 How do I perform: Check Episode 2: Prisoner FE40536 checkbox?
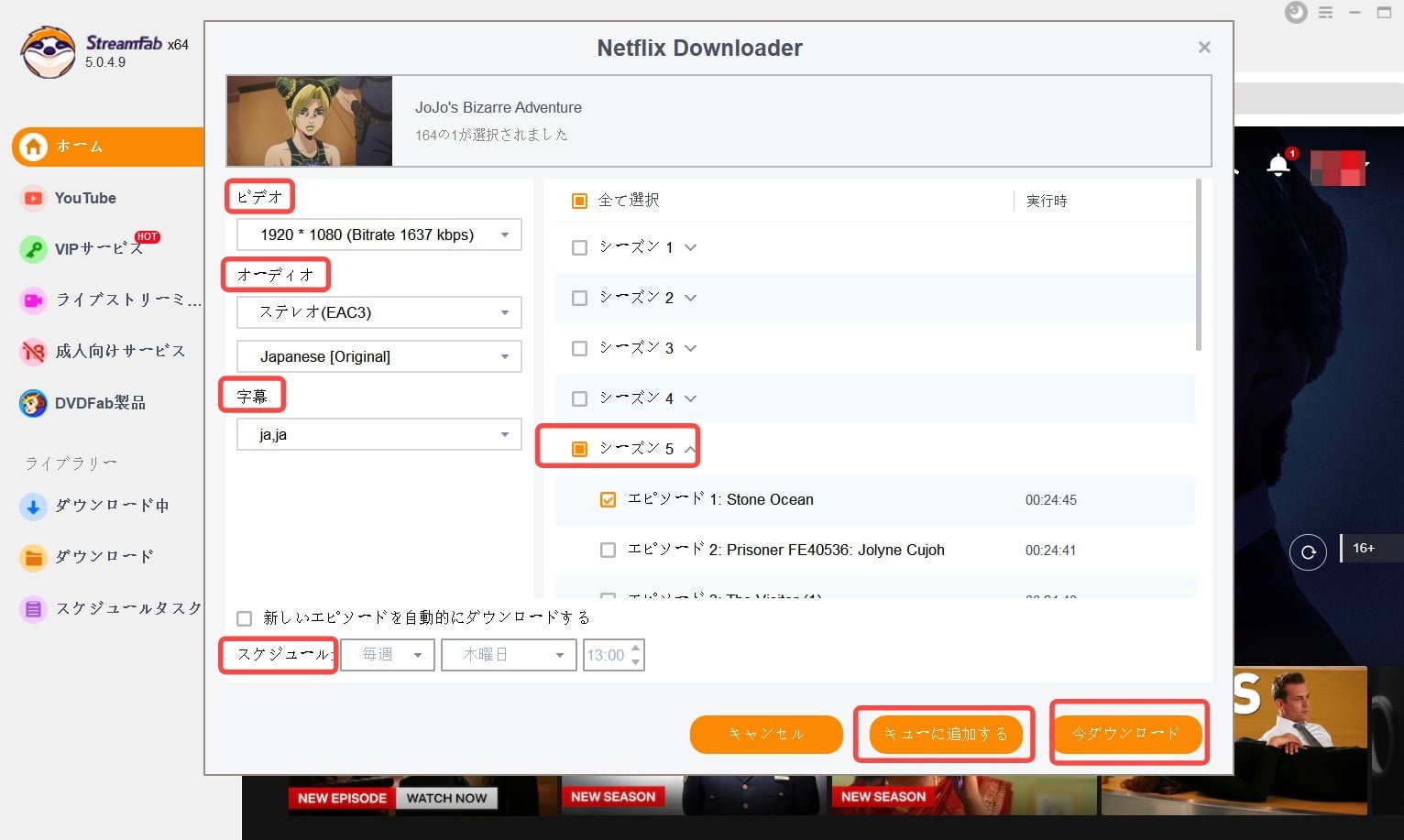point(608,550)
